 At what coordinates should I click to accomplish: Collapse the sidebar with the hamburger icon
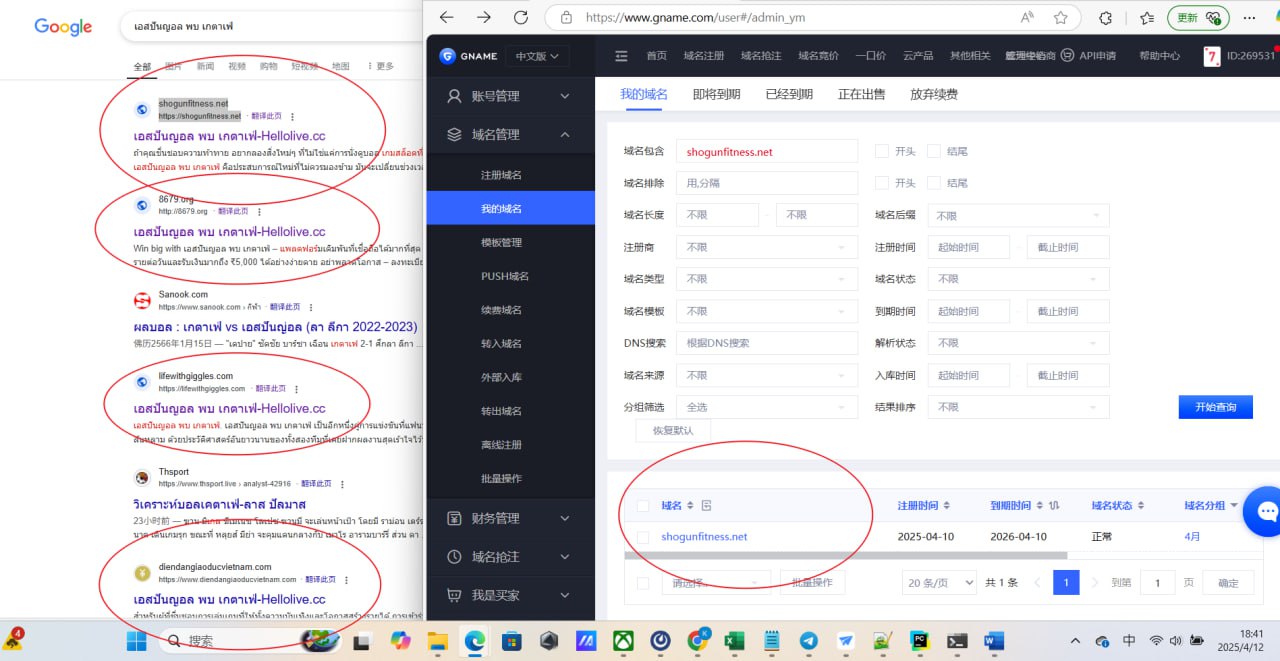pyautogui.click(x=621, y=56)
